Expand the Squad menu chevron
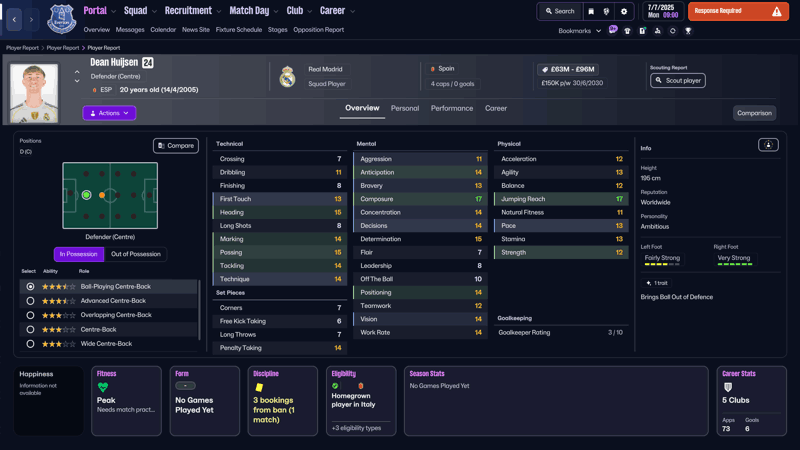800x450 pixels. click(154, 11)
